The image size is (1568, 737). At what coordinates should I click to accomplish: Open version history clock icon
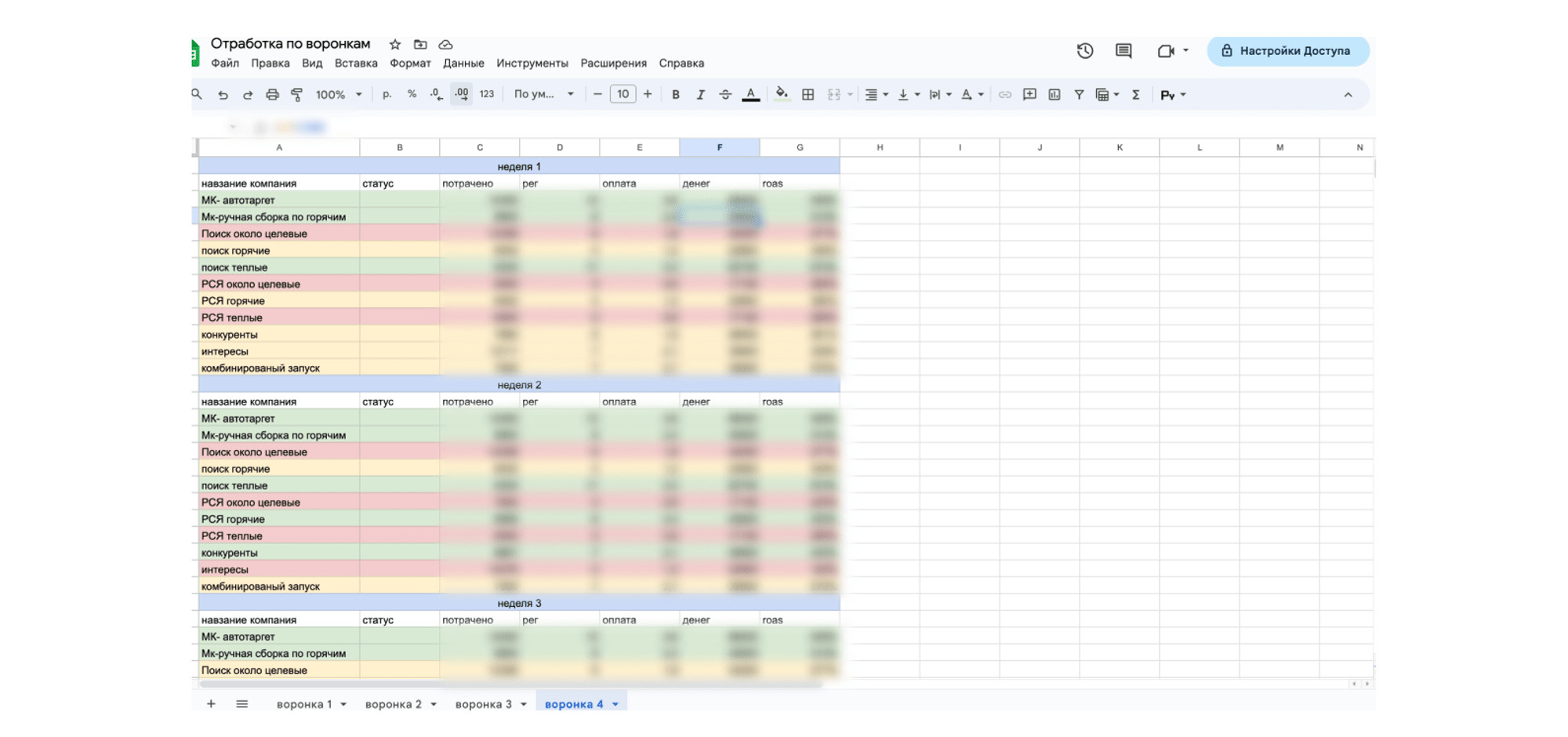[1085, 51]
